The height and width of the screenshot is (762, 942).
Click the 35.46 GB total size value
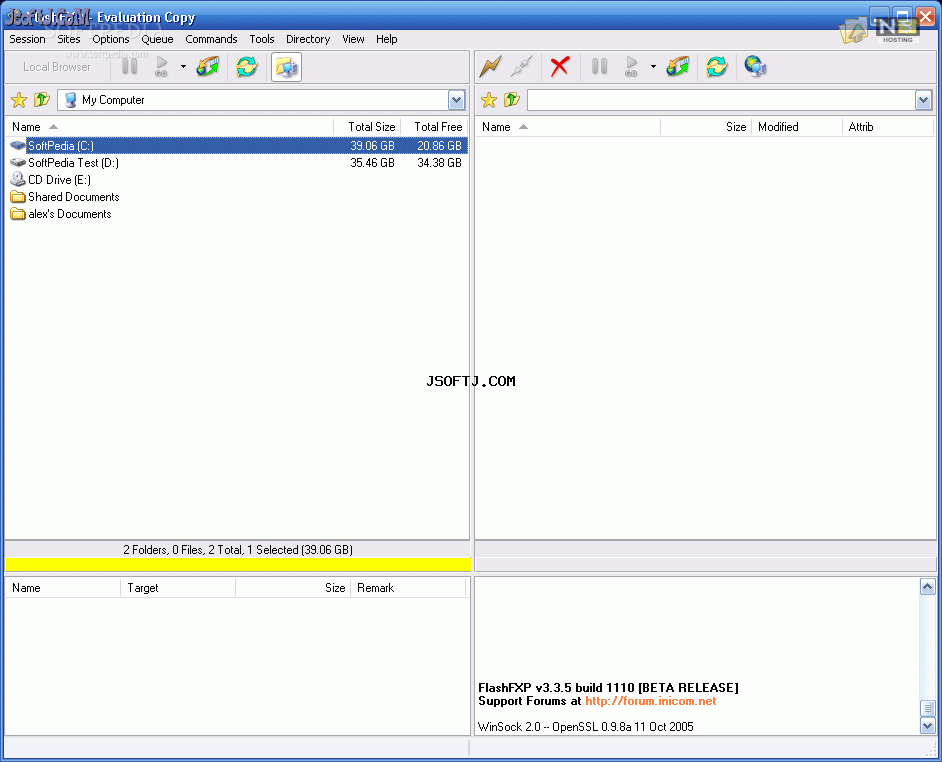pyautogui.click(x=372, y=163)
